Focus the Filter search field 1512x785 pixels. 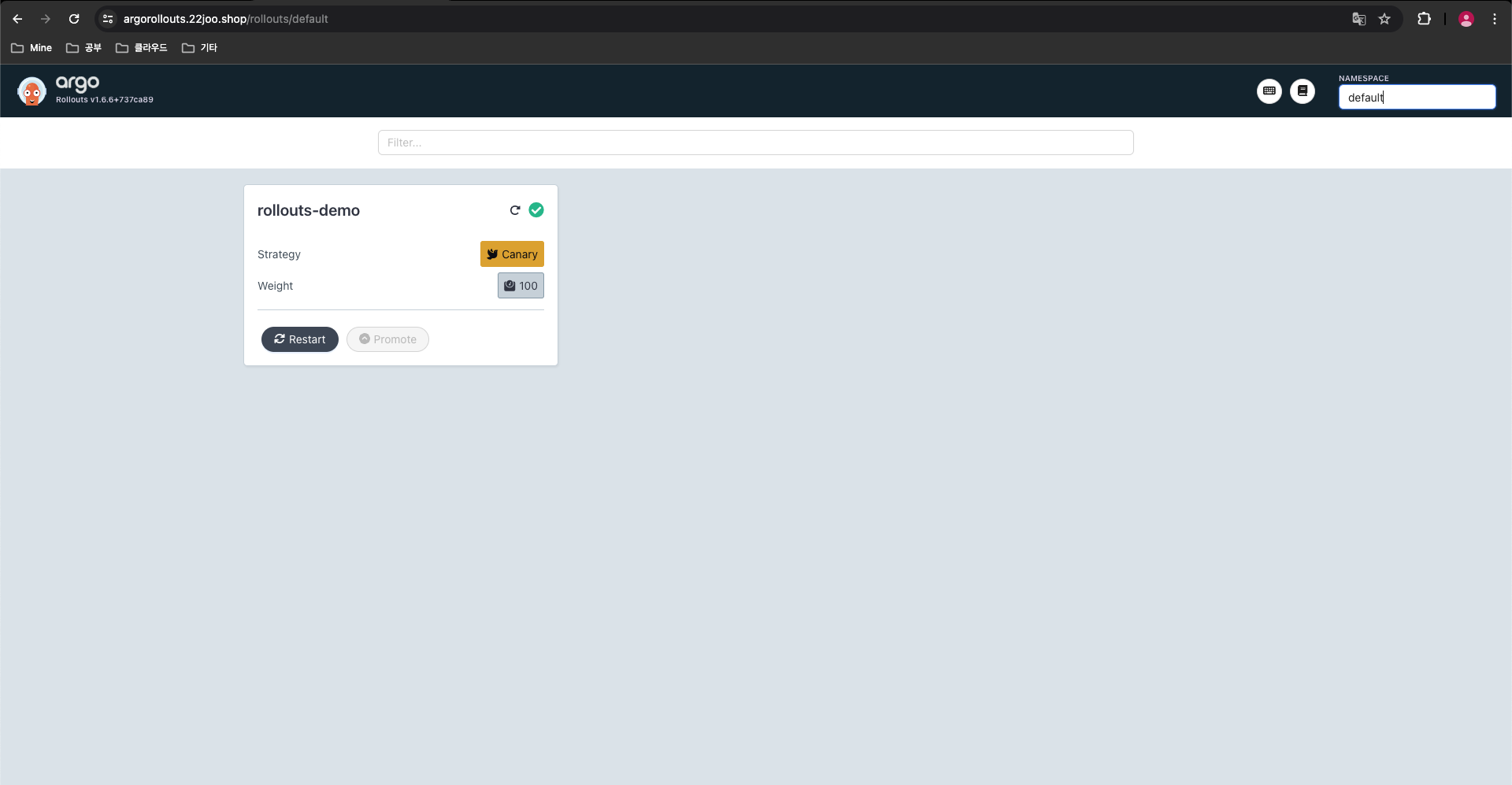[756, 143]
